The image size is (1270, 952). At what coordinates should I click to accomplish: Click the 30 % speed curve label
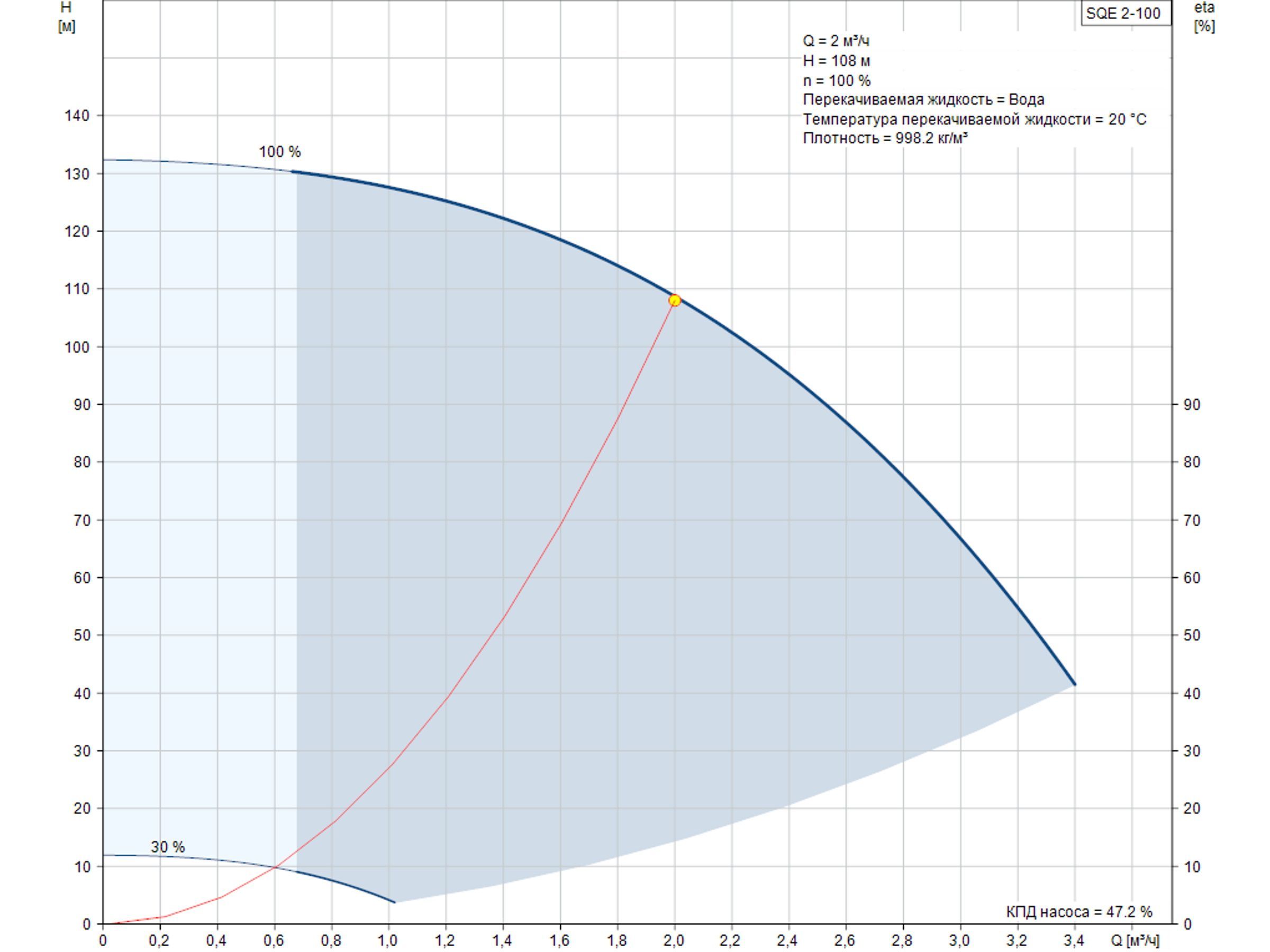(x=168, y=846)
